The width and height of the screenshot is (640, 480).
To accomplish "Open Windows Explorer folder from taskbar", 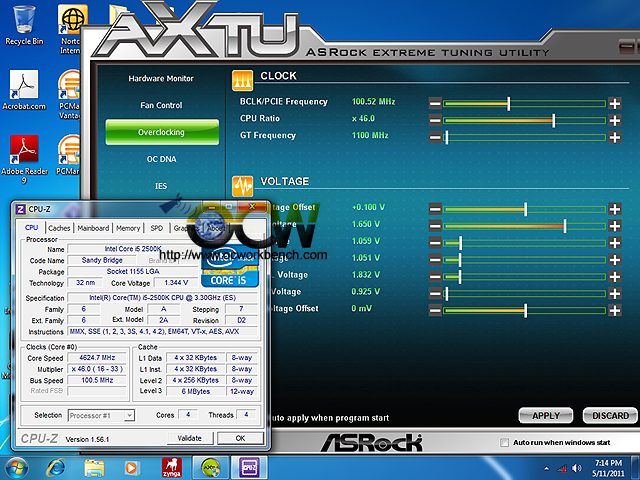I will pyautogui.click(x=94, y=468).
